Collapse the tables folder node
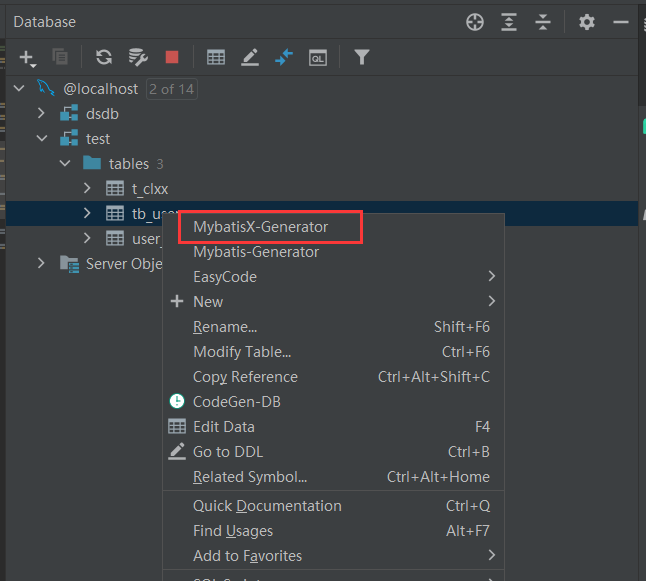Image resolution: width=646 pixels, height=581 pixels. coord(65,164)
